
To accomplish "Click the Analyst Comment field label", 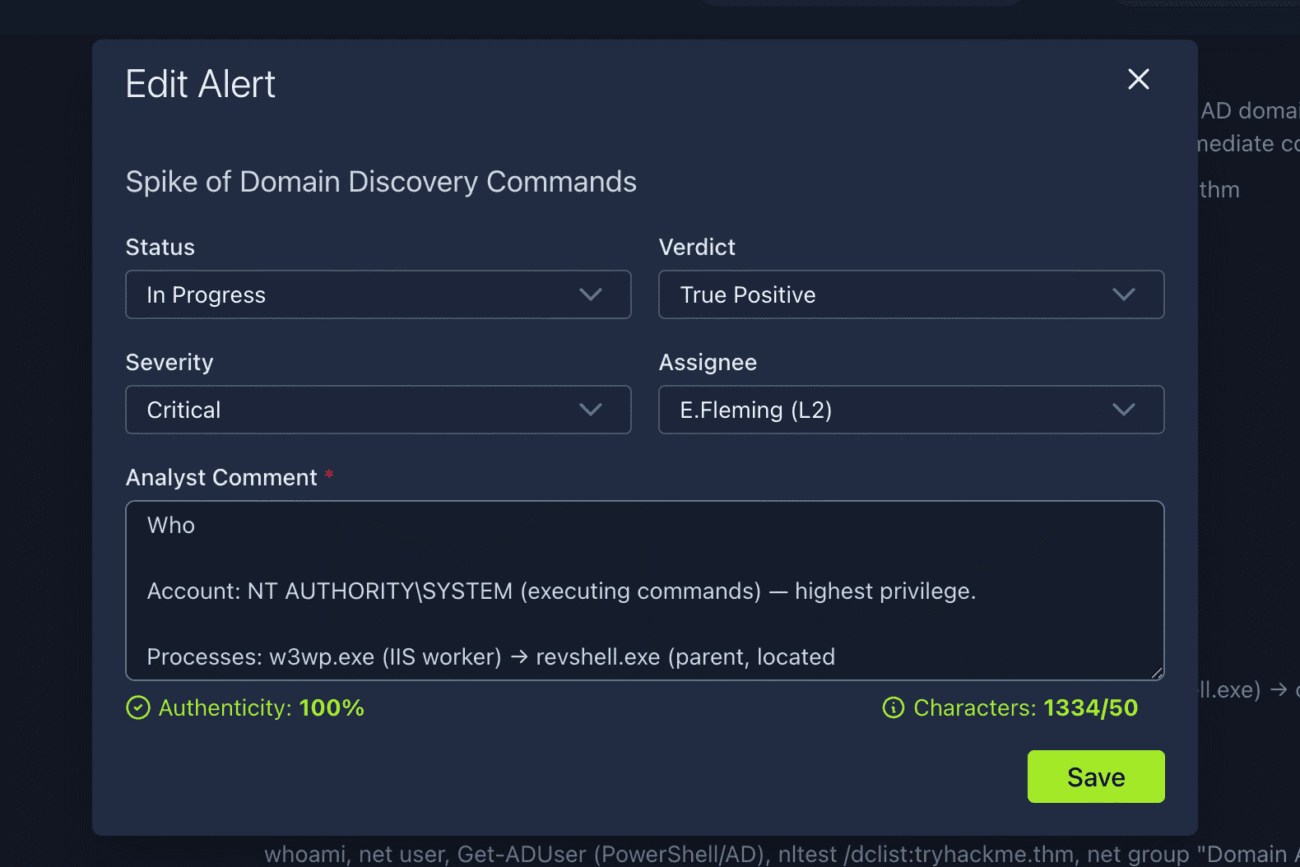I will (x=221, y=478).
